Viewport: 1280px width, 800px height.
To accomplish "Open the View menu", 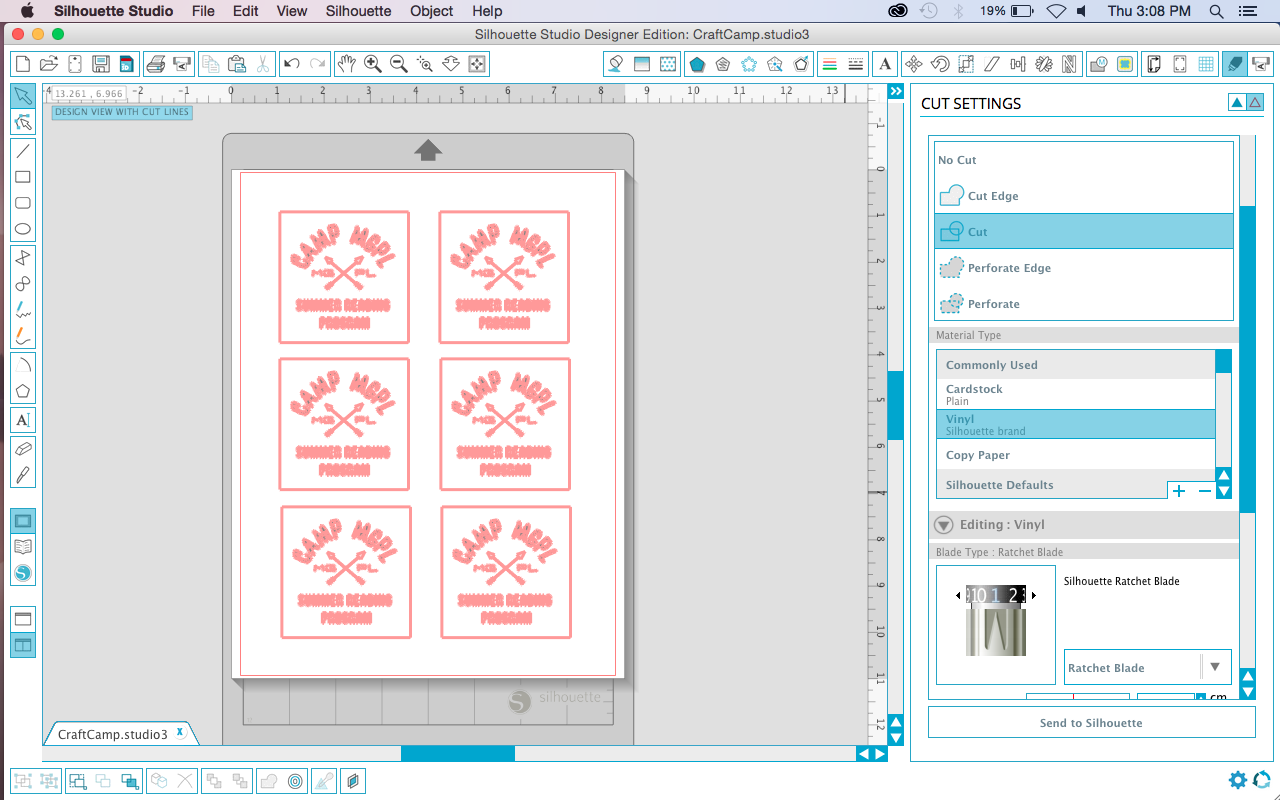I will coord(292,11).
